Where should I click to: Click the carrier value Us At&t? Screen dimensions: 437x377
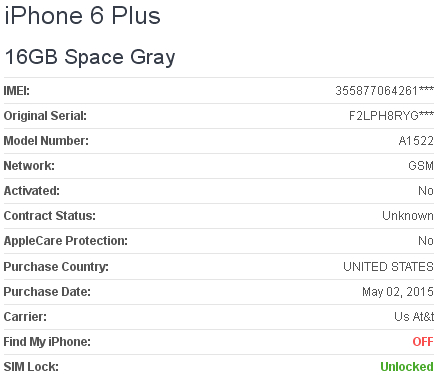pyautogui.click(x=414, y=317)
